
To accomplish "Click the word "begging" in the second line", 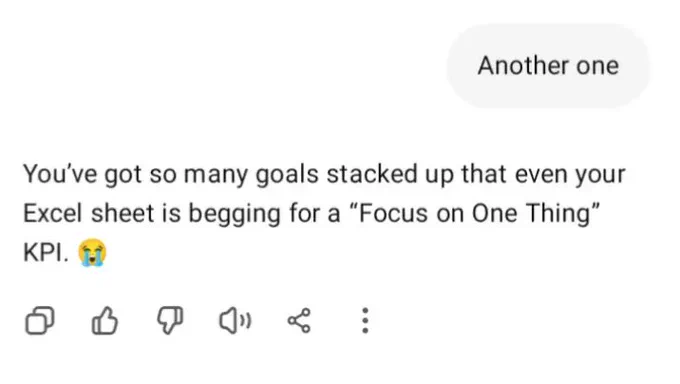I will coord(235,214).
